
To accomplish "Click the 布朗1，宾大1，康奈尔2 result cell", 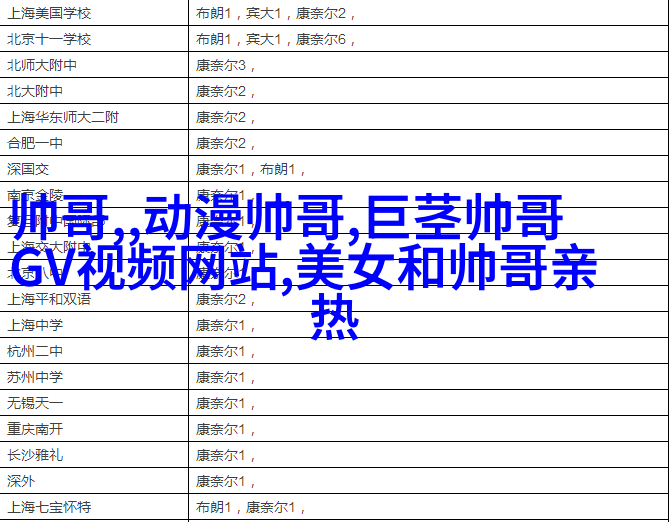I will click(x=428, y=13).
